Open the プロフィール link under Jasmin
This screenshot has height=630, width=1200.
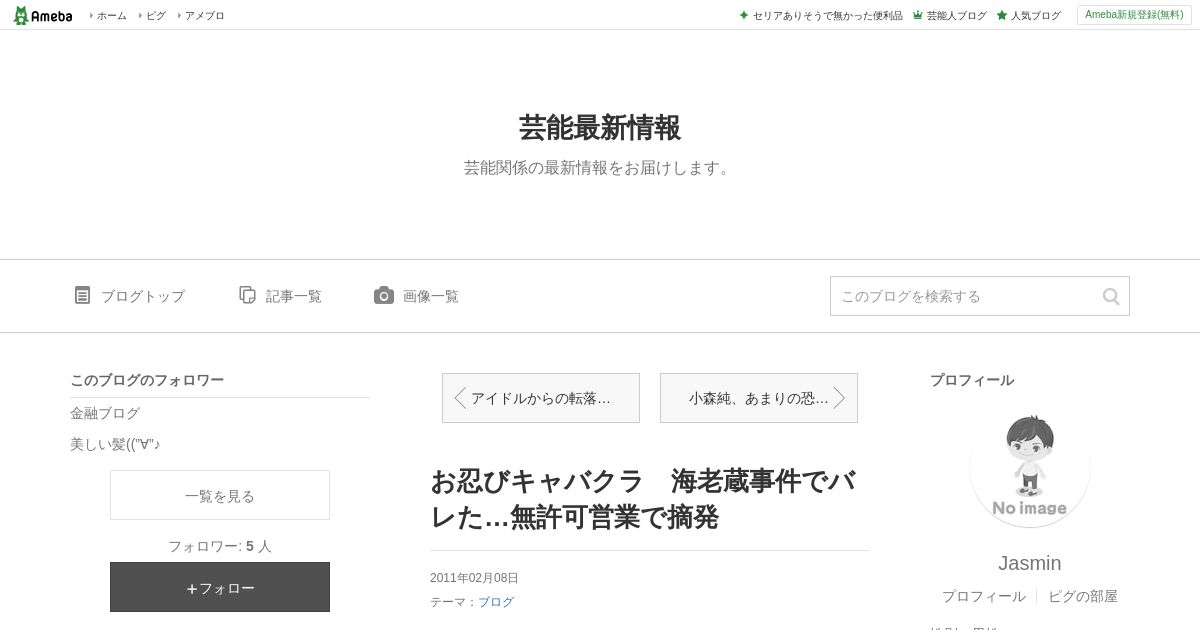click(984, 596)
